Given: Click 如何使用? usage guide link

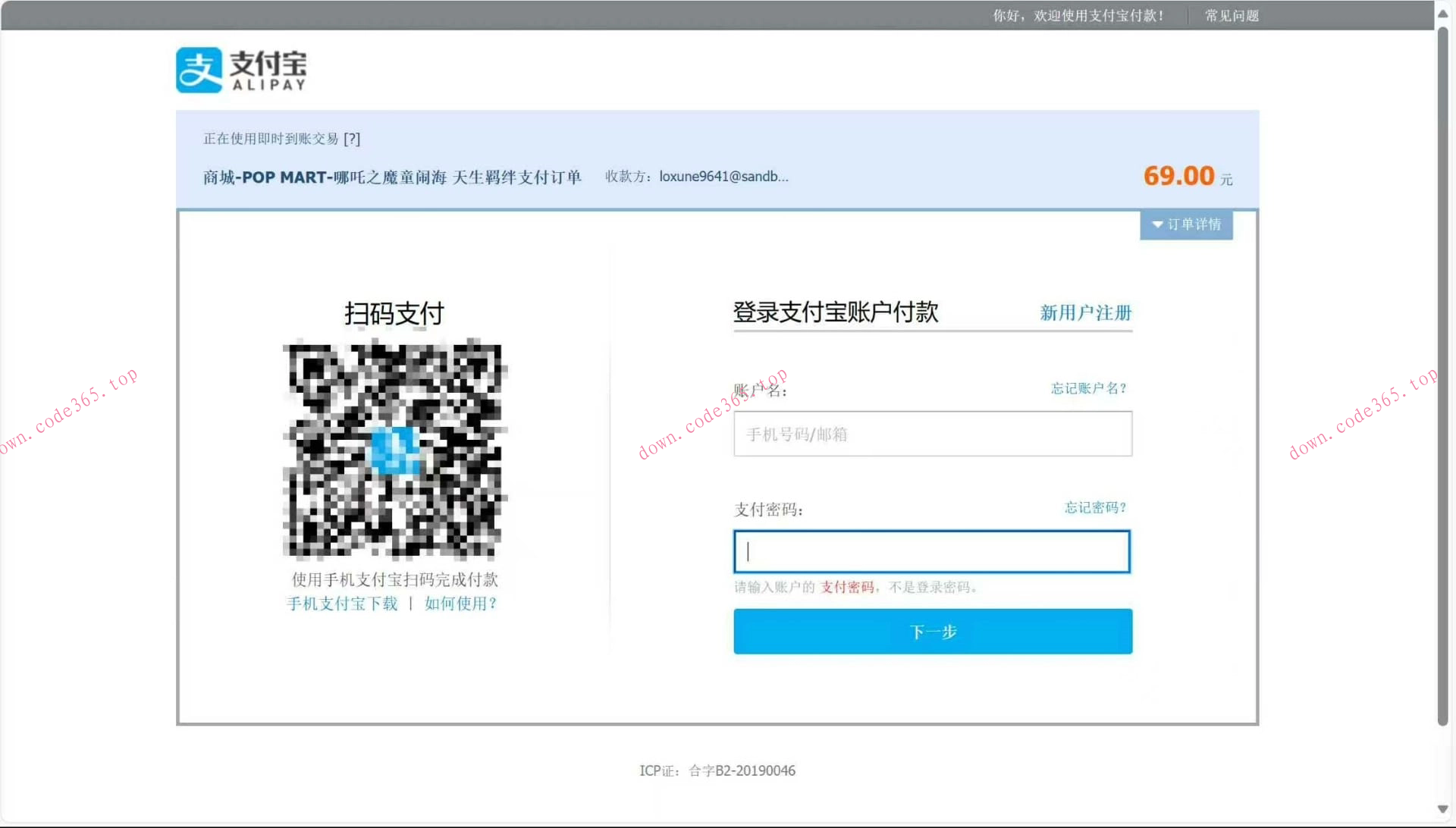Looking at the screenshot, I should (x=460, y=604).
